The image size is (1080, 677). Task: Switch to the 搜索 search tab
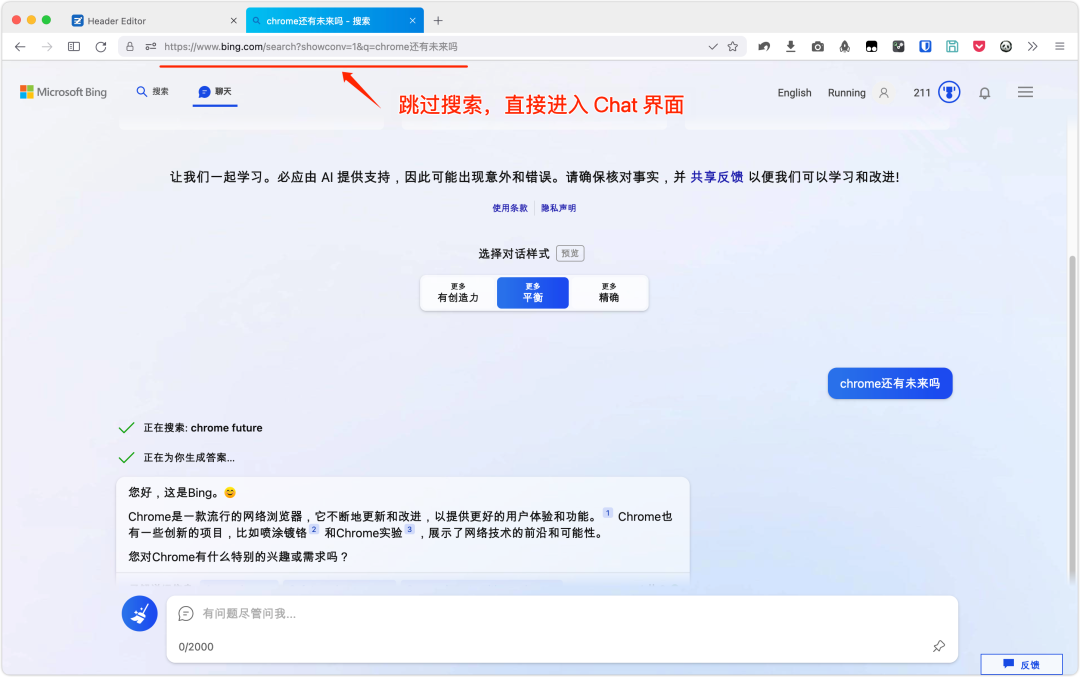click(152, 92)
